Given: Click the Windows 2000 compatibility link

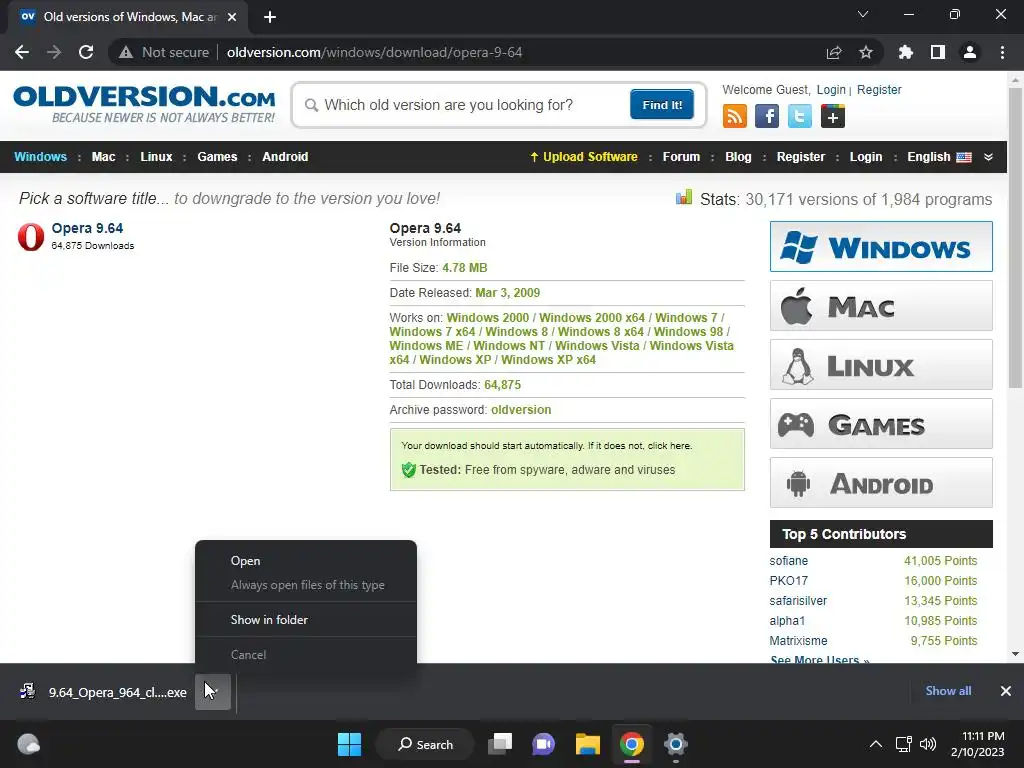Looking at the screenshot, I should (x=487, y=317).
